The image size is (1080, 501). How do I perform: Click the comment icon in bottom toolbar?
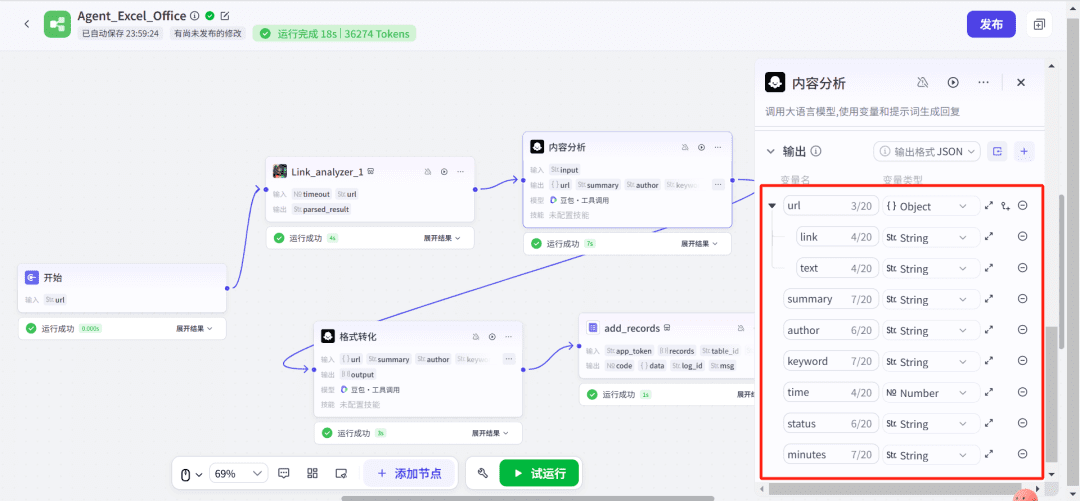[284, 473]
